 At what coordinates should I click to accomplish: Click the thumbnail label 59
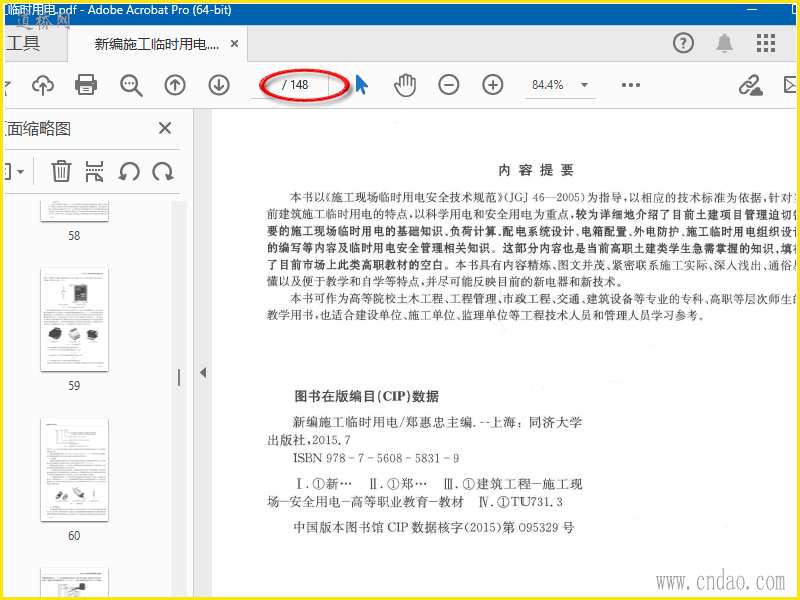[x=74, y=386]
